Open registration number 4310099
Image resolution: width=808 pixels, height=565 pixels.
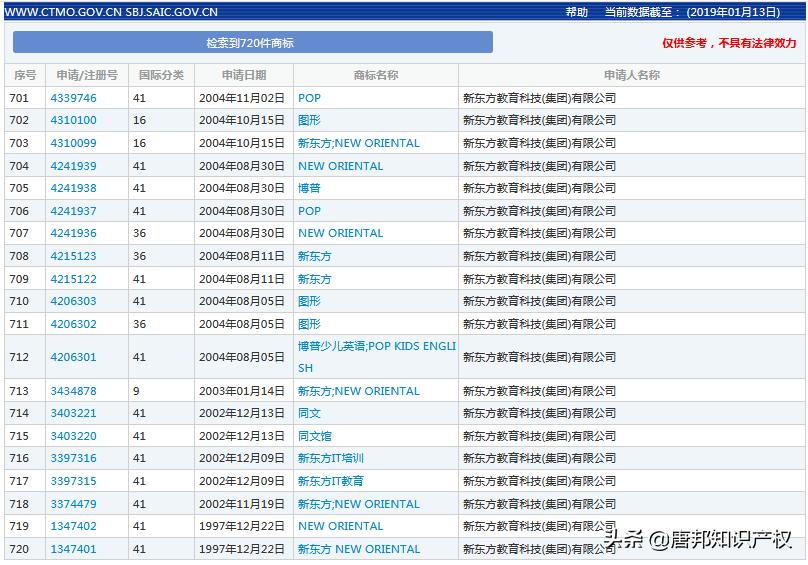click(x=73, y=143)
